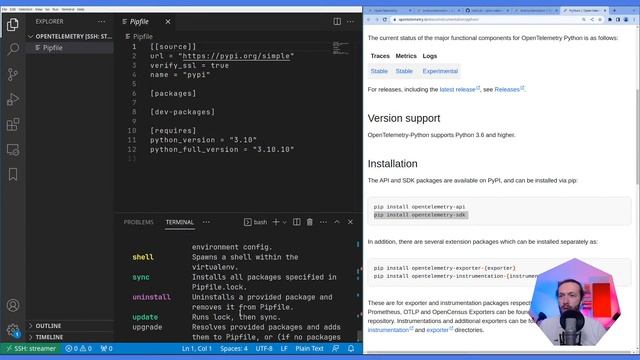Split the terminal panel
The width and height of the screenshot is (640, 360).
(x=297, y=222)
